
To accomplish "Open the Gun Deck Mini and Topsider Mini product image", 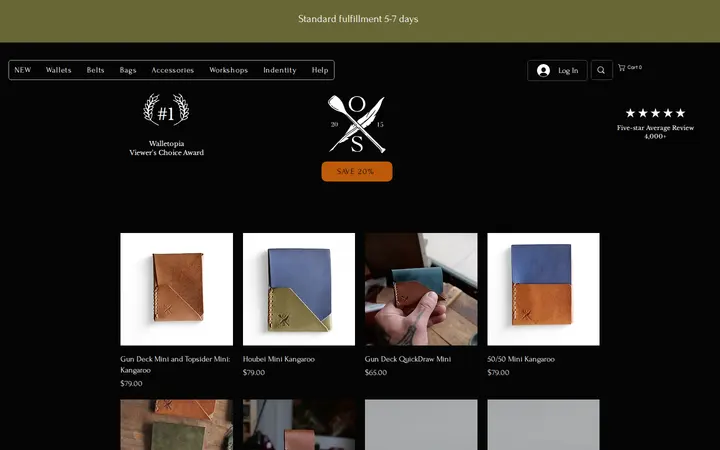I will coord(176,289).
